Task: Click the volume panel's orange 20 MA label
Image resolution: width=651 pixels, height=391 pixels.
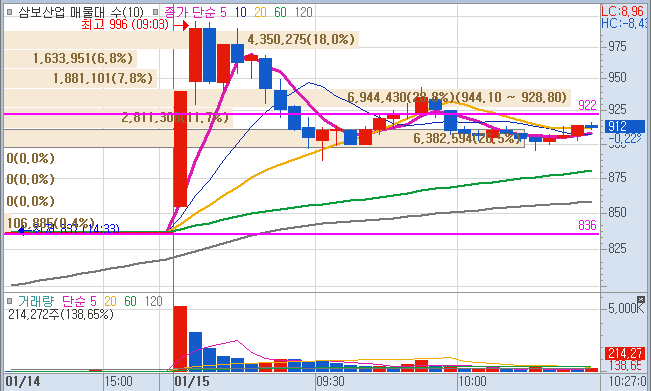Action: click(x=110, y=301)
